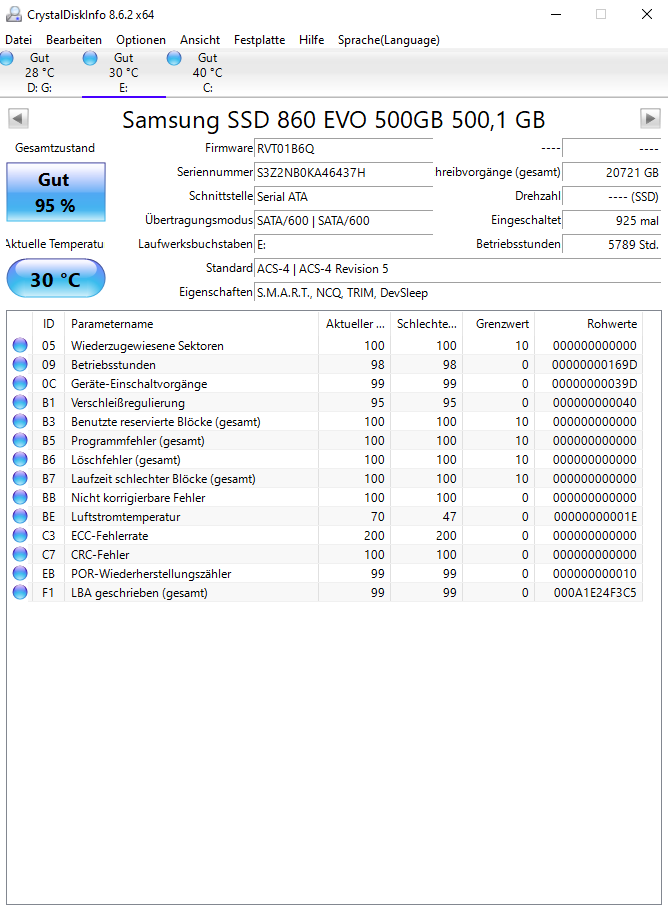Image resolution: width=668 pixels, height=911 pixels.
Task: Select the E: drive tab at 30 °C
Action: (x=124, y=73)
